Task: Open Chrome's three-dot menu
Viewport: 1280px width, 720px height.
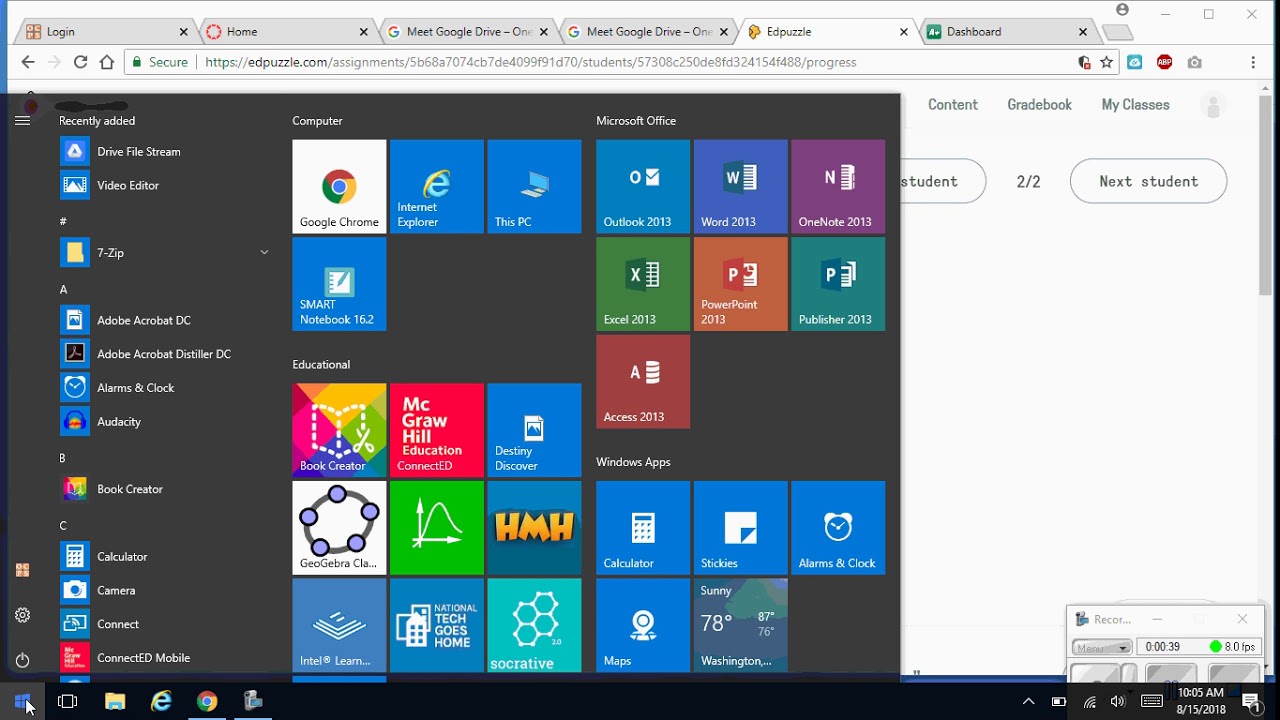Action: [1253, 62]
